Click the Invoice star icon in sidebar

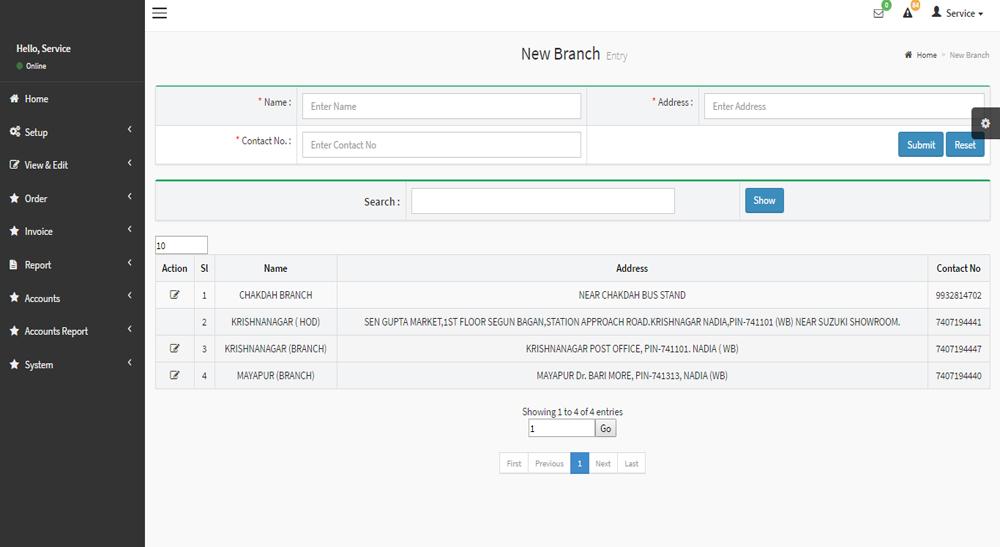tap(14, 231)
